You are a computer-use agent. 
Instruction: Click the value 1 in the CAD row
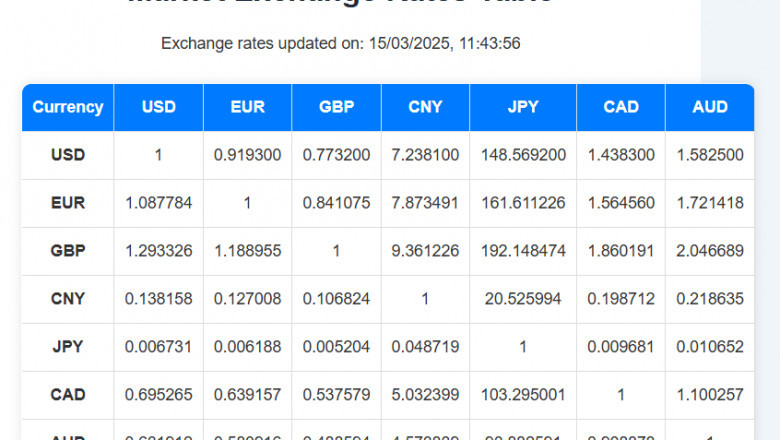click(x=621, y=395)
